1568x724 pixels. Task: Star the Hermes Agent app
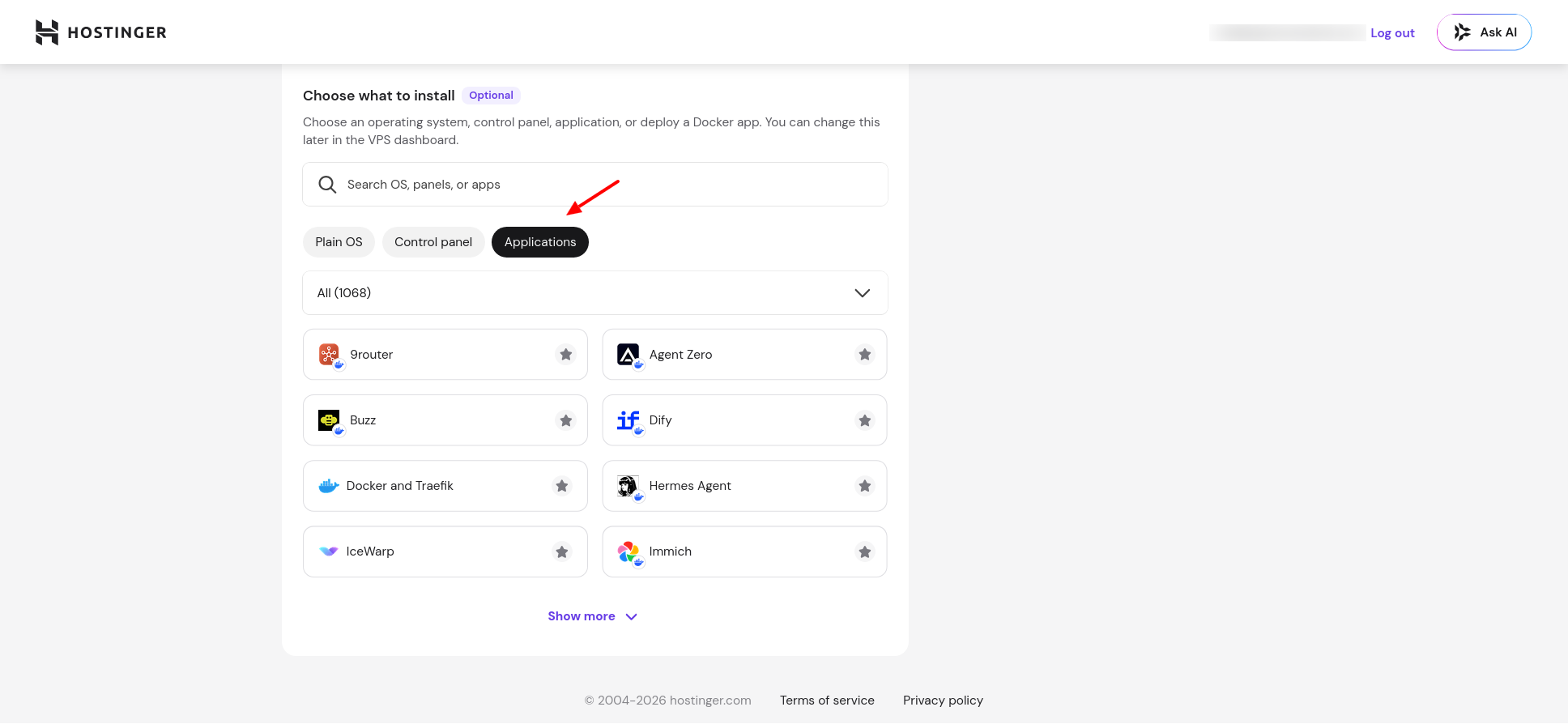(865, 486)
